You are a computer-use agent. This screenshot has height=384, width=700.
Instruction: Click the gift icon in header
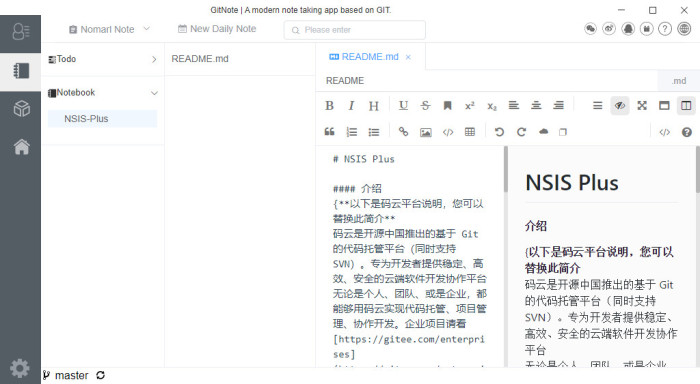(646, 29)
